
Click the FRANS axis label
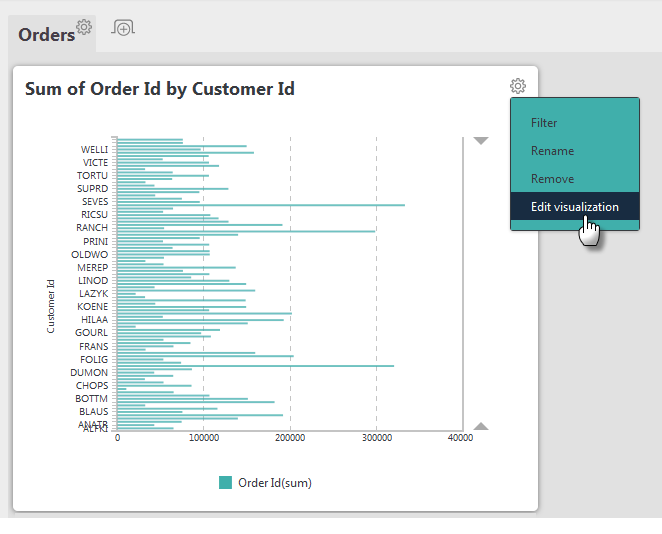click(x=94, y=347)
